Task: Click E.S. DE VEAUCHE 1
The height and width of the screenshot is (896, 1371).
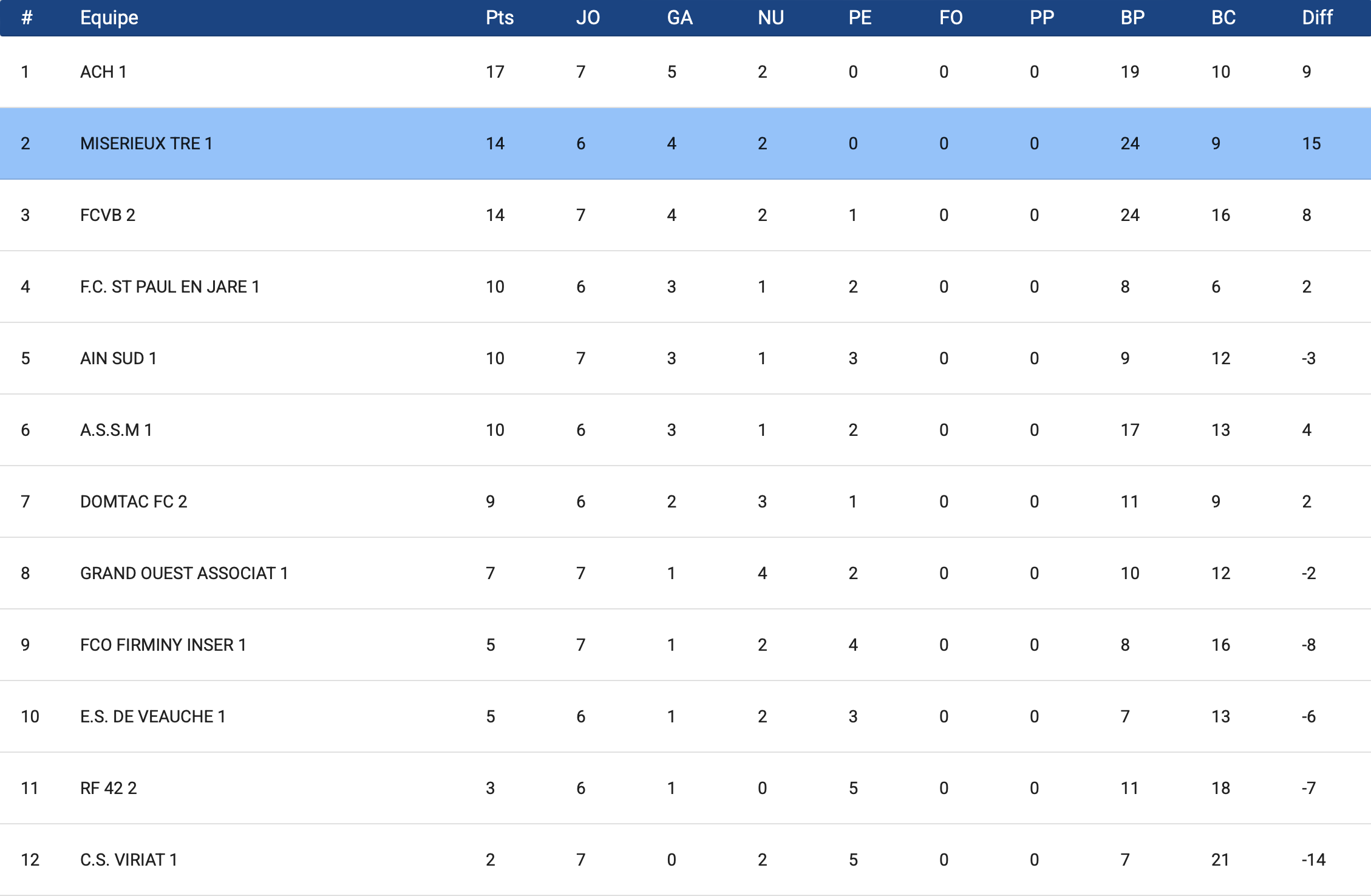Action: pos(153,717)
